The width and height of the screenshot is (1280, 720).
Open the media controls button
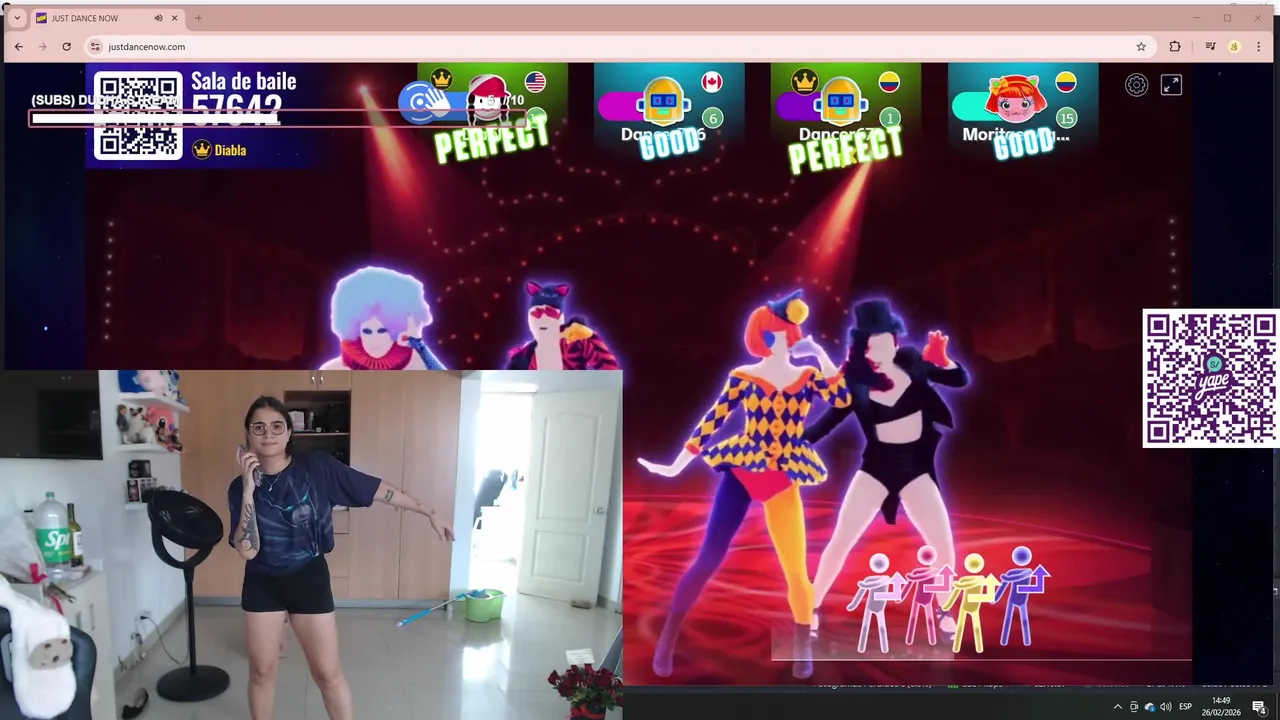click(1210, 46)
